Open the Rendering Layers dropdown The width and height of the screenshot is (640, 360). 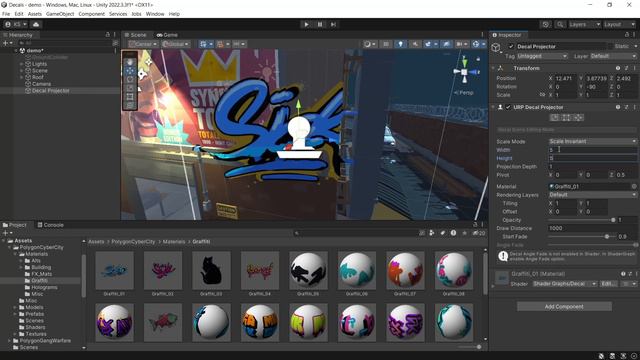point(592,195)
